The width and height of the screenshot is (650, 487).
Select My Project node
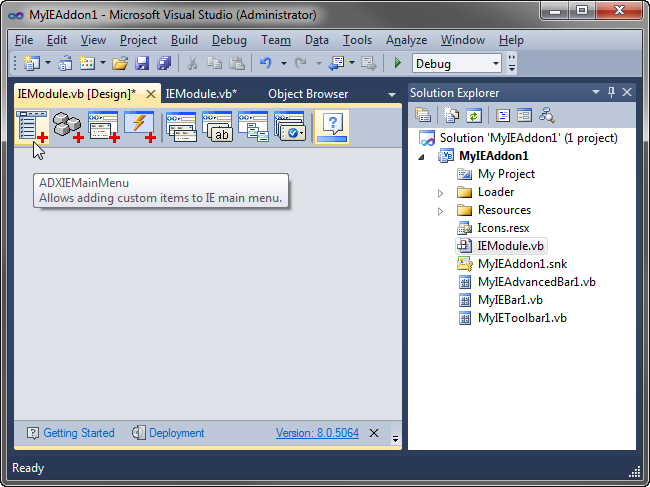coord(506,174)
